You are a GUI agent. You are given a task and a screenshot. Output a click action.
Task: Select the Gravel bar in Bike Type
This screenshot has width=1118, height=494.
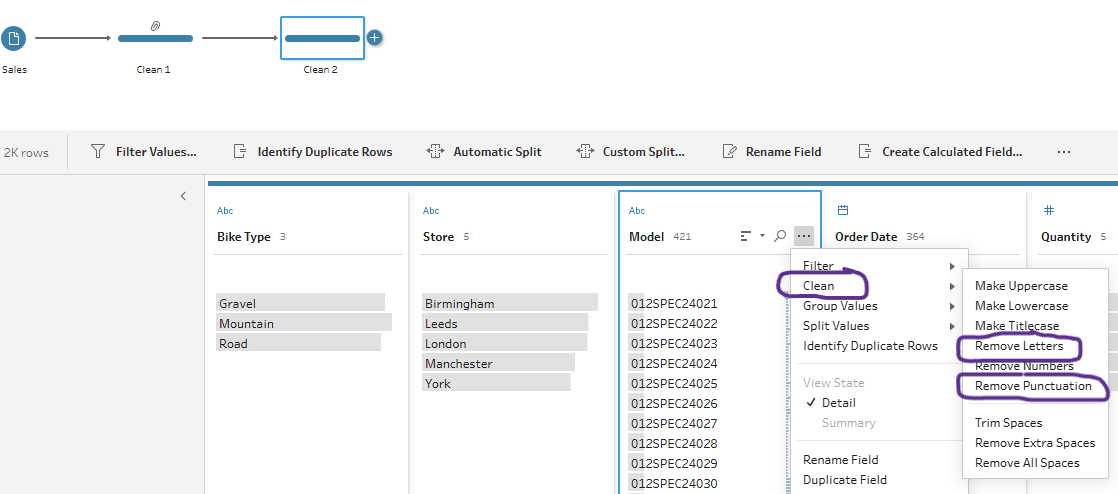[300, 303]
